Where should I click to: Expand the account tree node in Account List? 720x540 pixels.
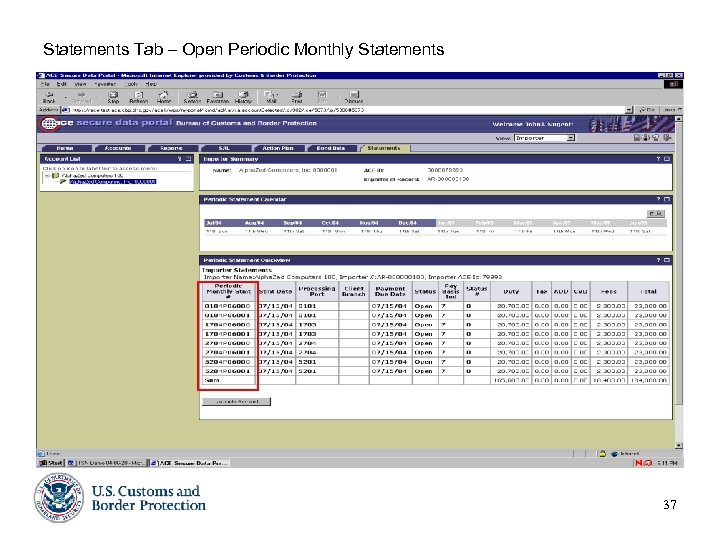pos(46,176)
